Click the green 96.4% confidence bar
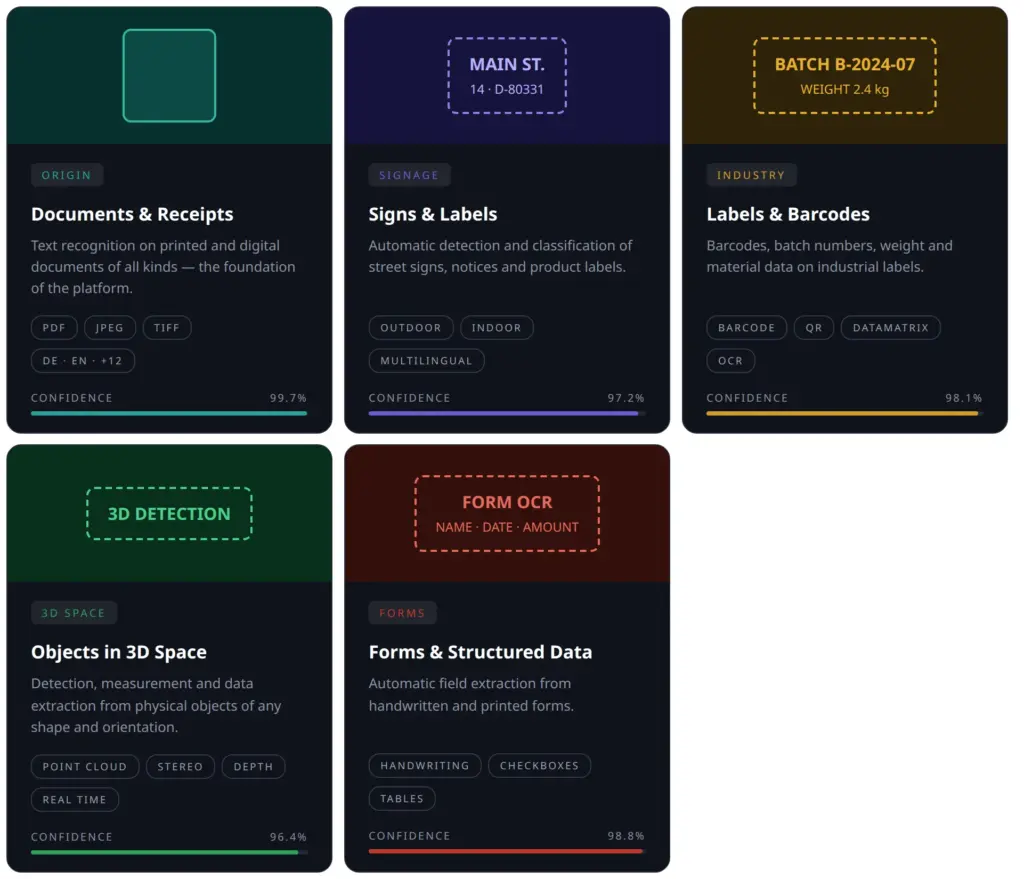1024x879 pixels. (168, 852)
